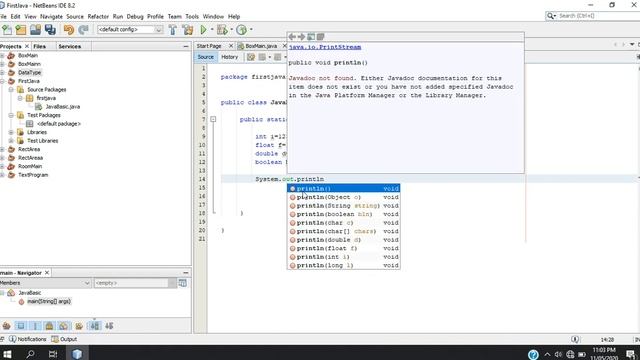
Task: Open the Help question mark tray icon
Action: coord(533,354)
